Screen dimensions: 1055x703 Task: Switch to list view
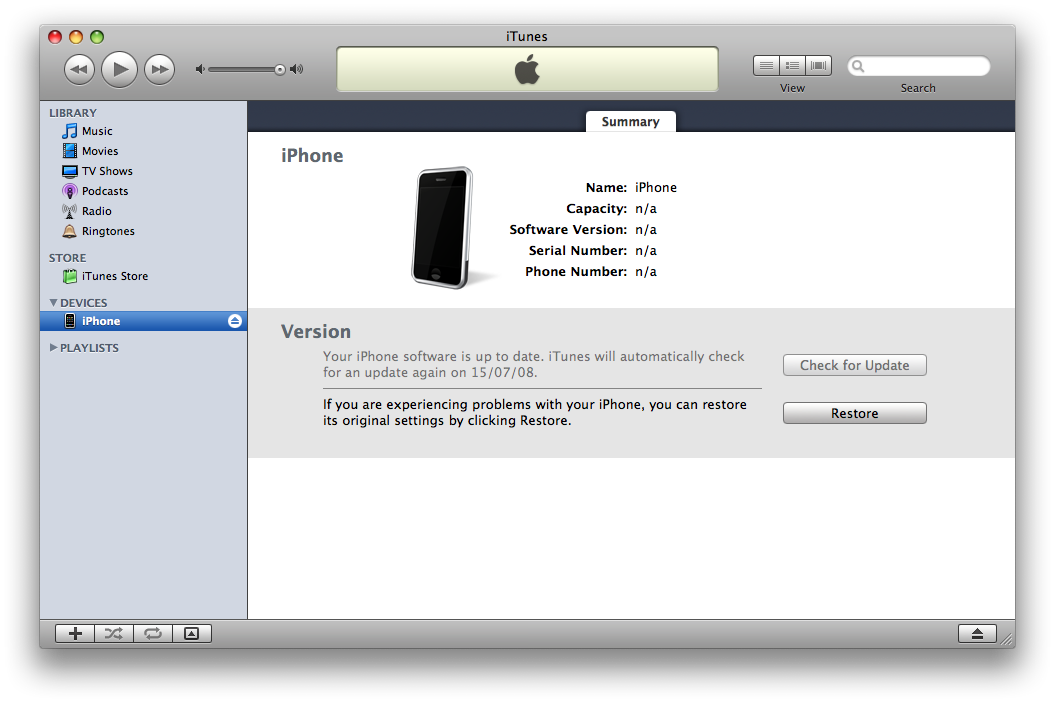click(x=766, y=66)
